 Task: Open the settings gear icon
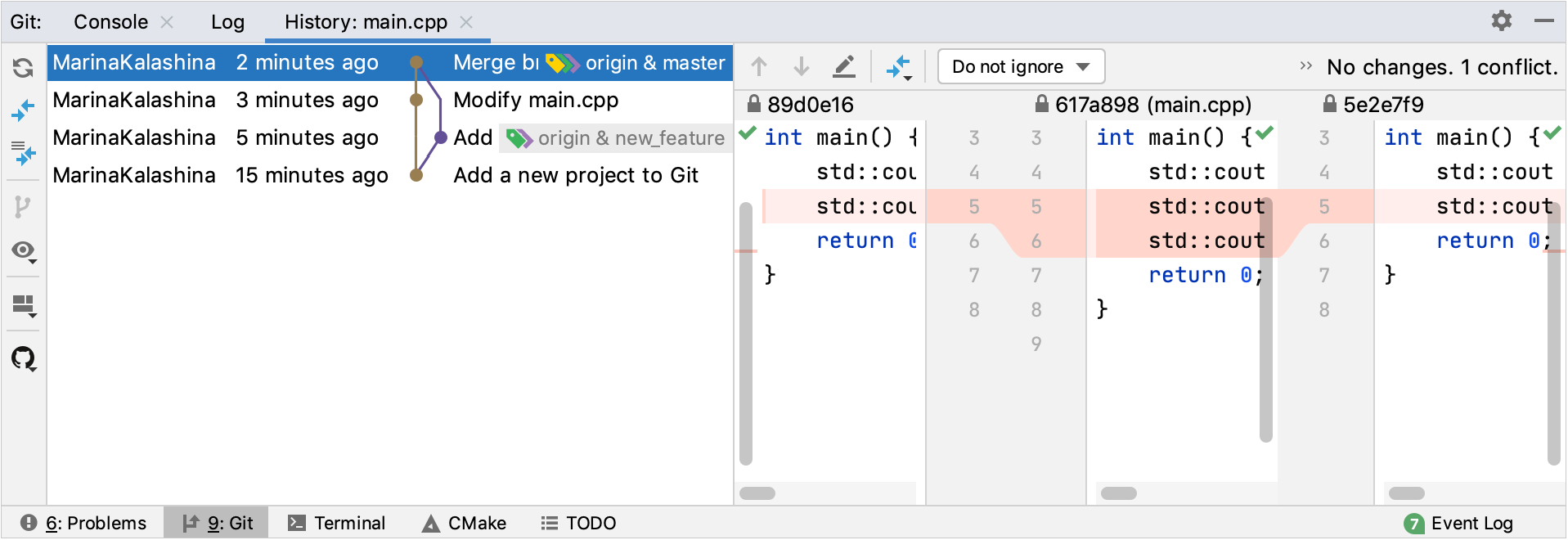[1501, 20]
